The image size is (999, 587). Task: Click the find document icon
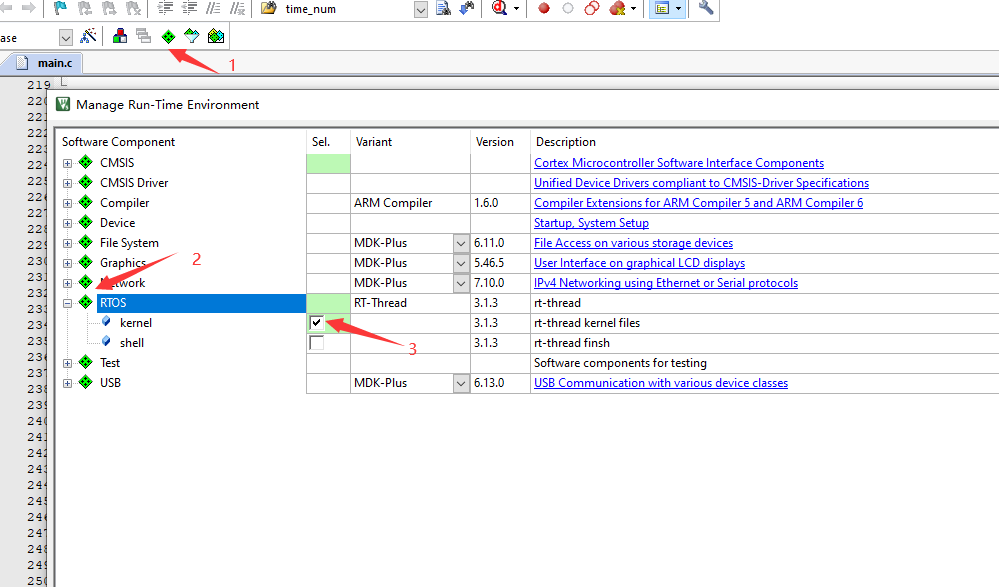coord(443,8)
